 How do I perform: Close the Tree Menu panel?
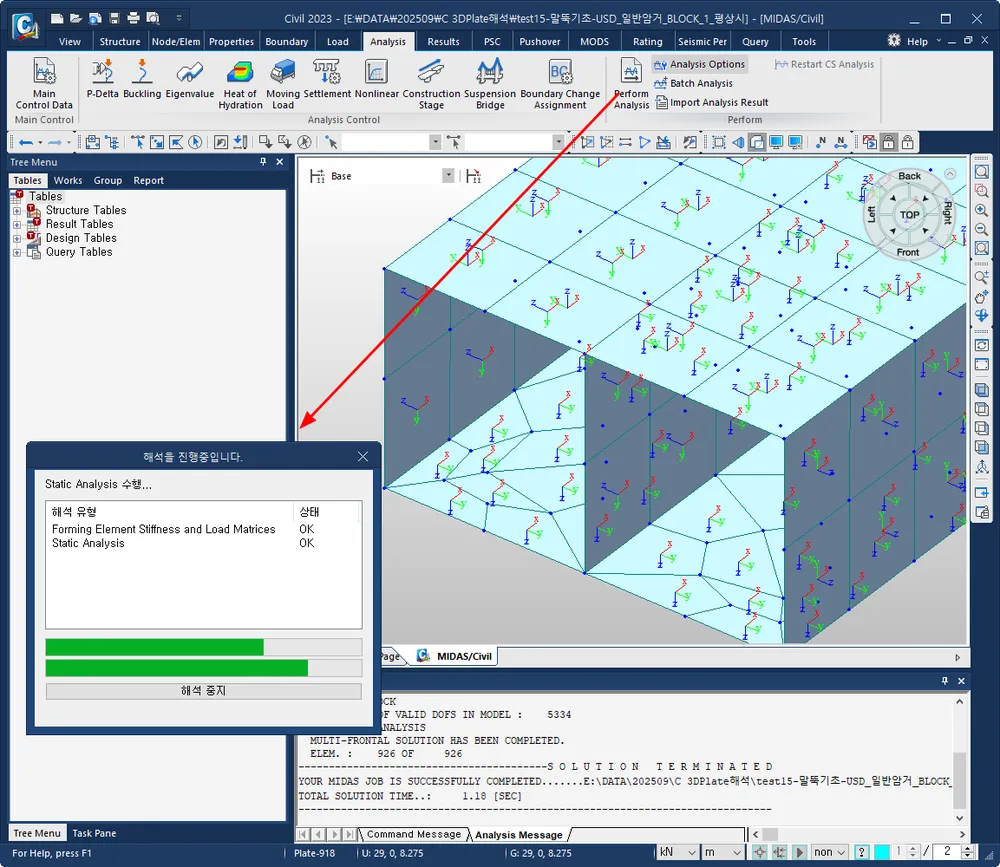click(x=279, y=162)
